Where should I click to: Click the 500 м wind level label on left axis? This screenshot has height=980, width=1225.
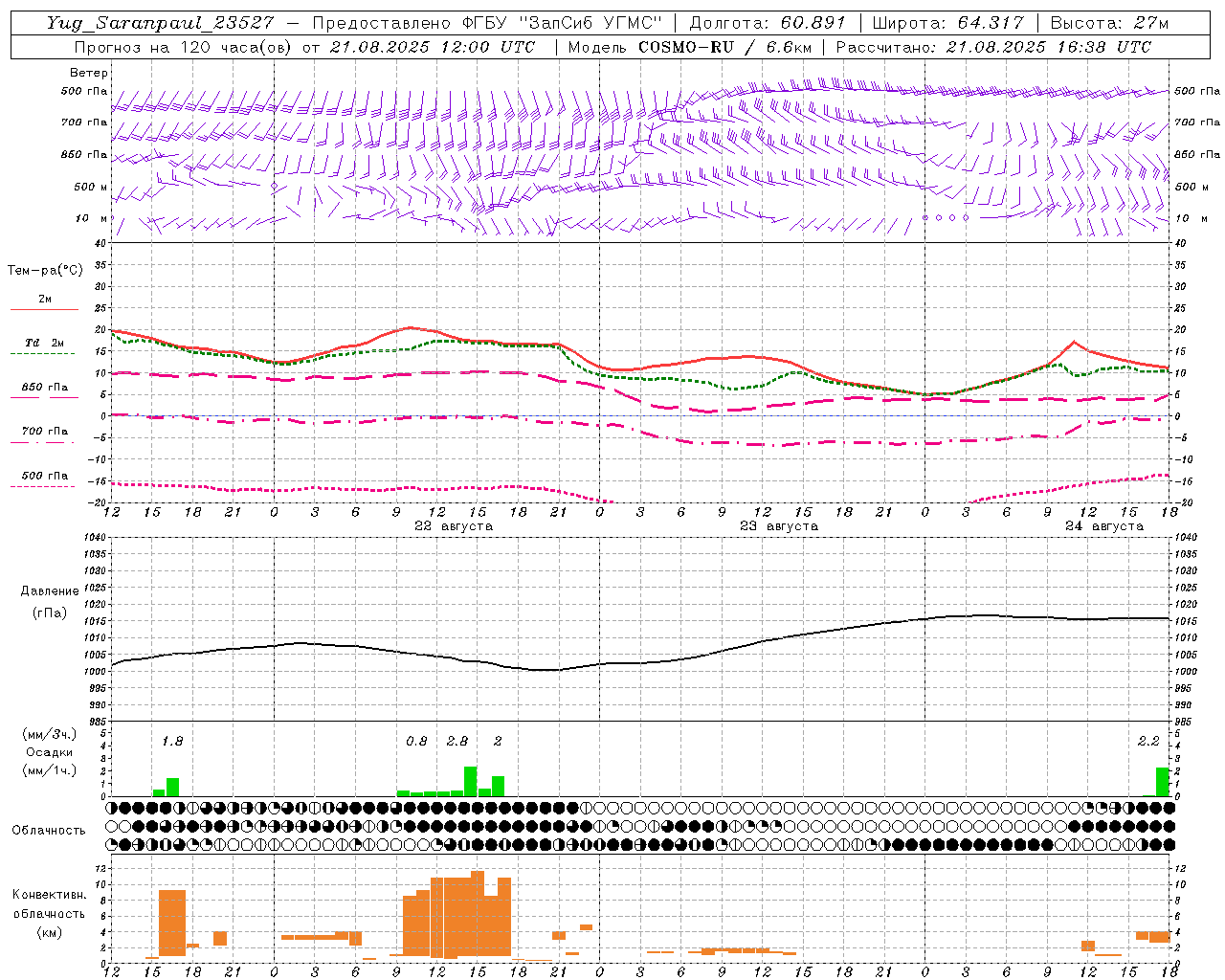pos(92,187)
